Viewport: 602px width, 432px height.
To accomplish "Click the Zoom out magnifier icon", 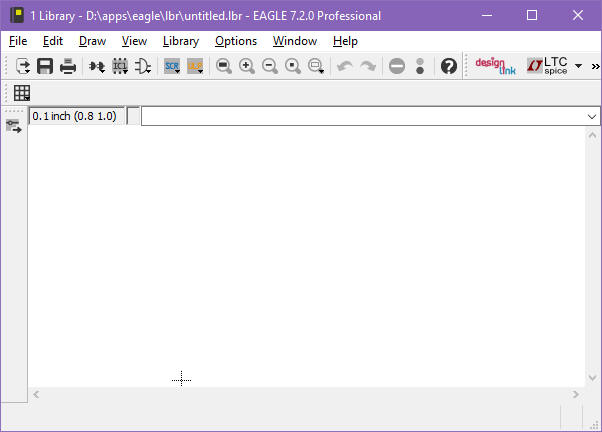I will click(270, 66).
